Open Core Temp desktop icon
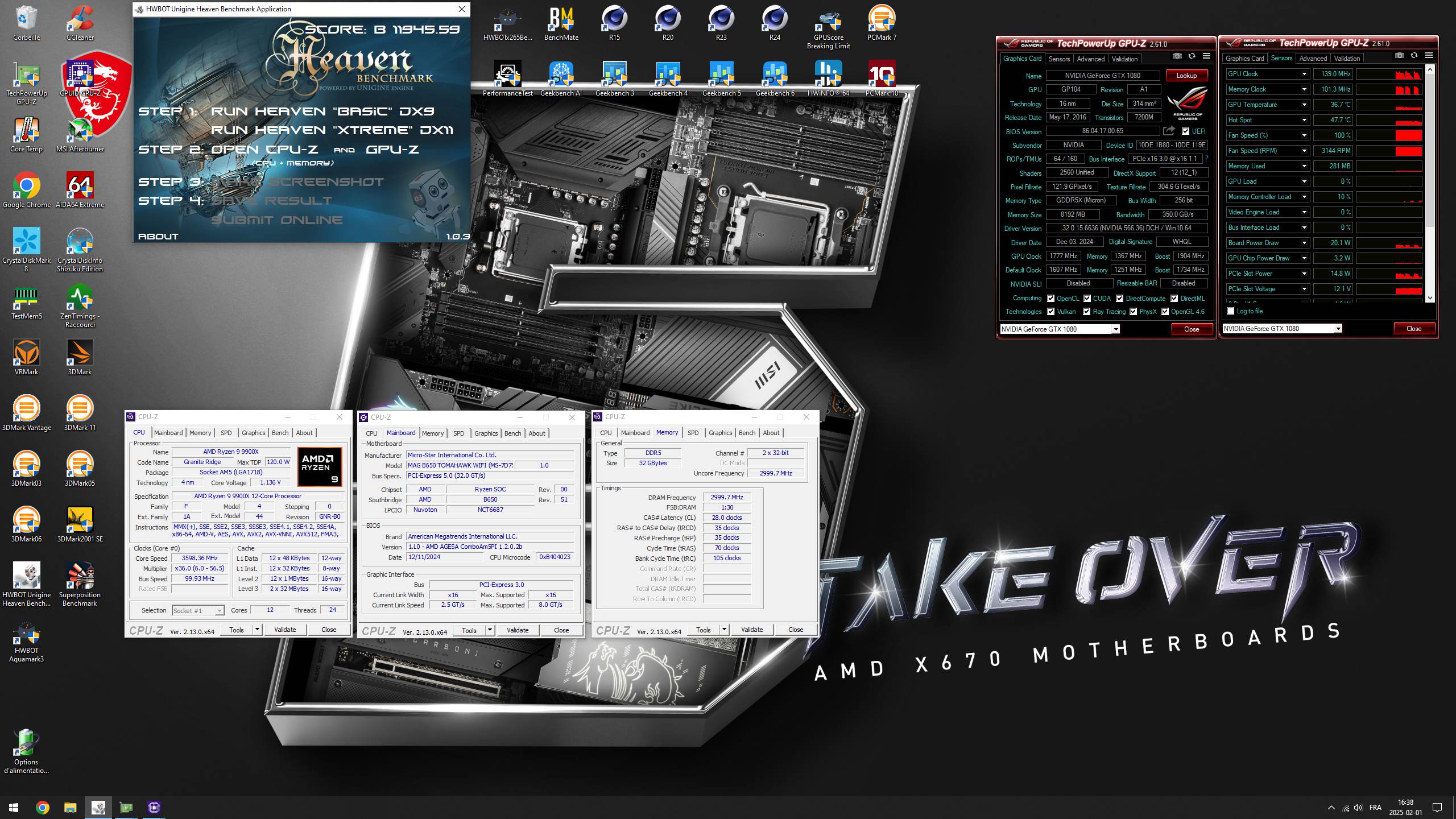The width and height of the screenshot is (1456, 819). pyautogui.click(x=26, y=134)
